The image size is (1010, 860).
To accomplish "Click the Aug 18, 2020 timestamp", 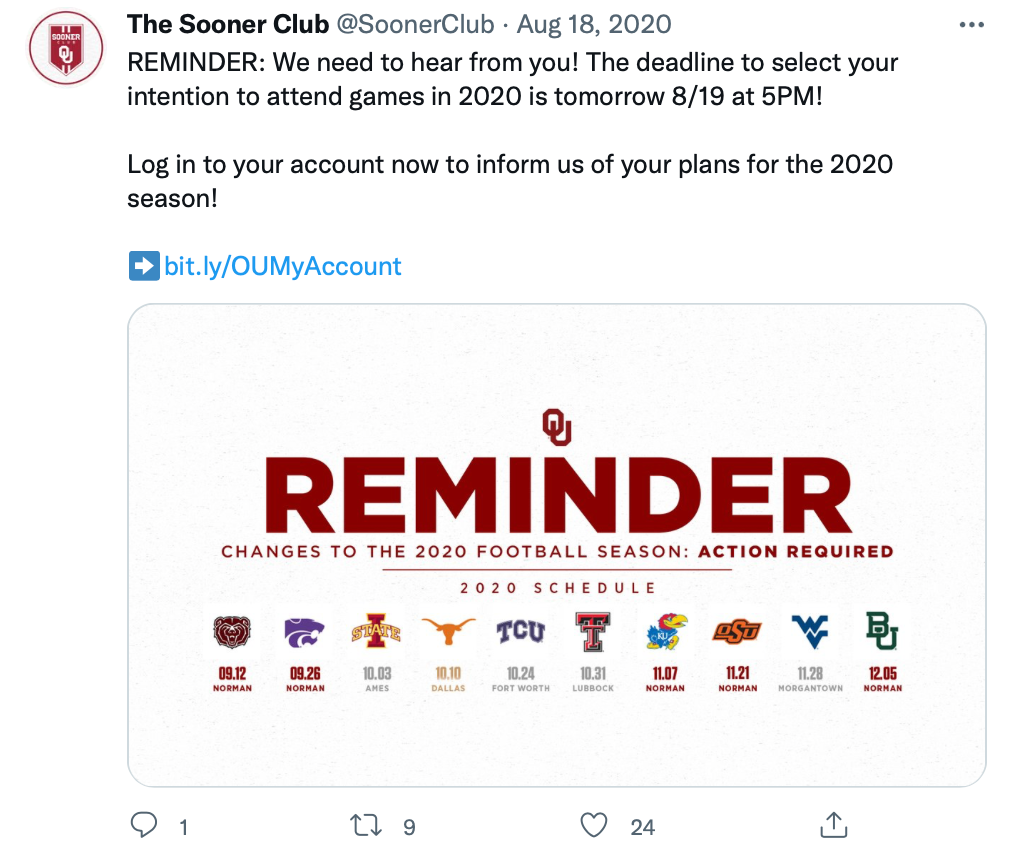I will click(595, 24).
